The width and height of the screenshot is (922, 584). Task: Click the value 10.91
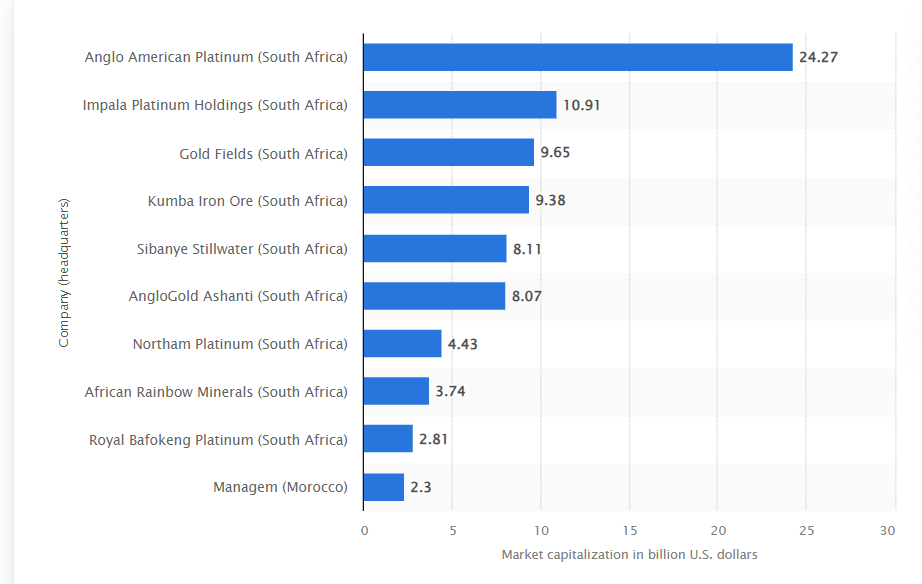582,105
